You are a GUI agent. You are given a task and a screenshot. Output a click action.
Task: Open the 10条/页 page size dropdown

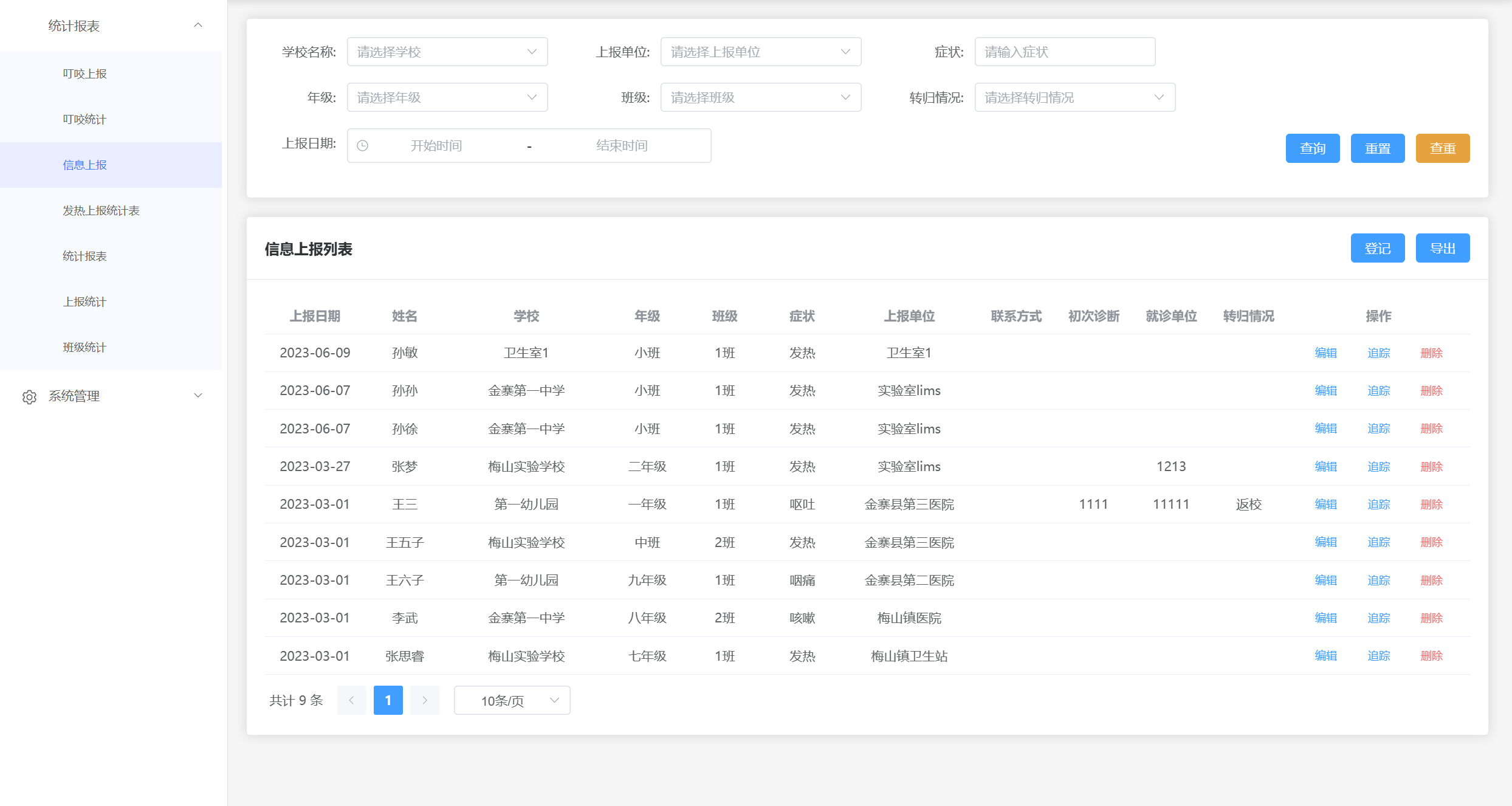(512, 700)
